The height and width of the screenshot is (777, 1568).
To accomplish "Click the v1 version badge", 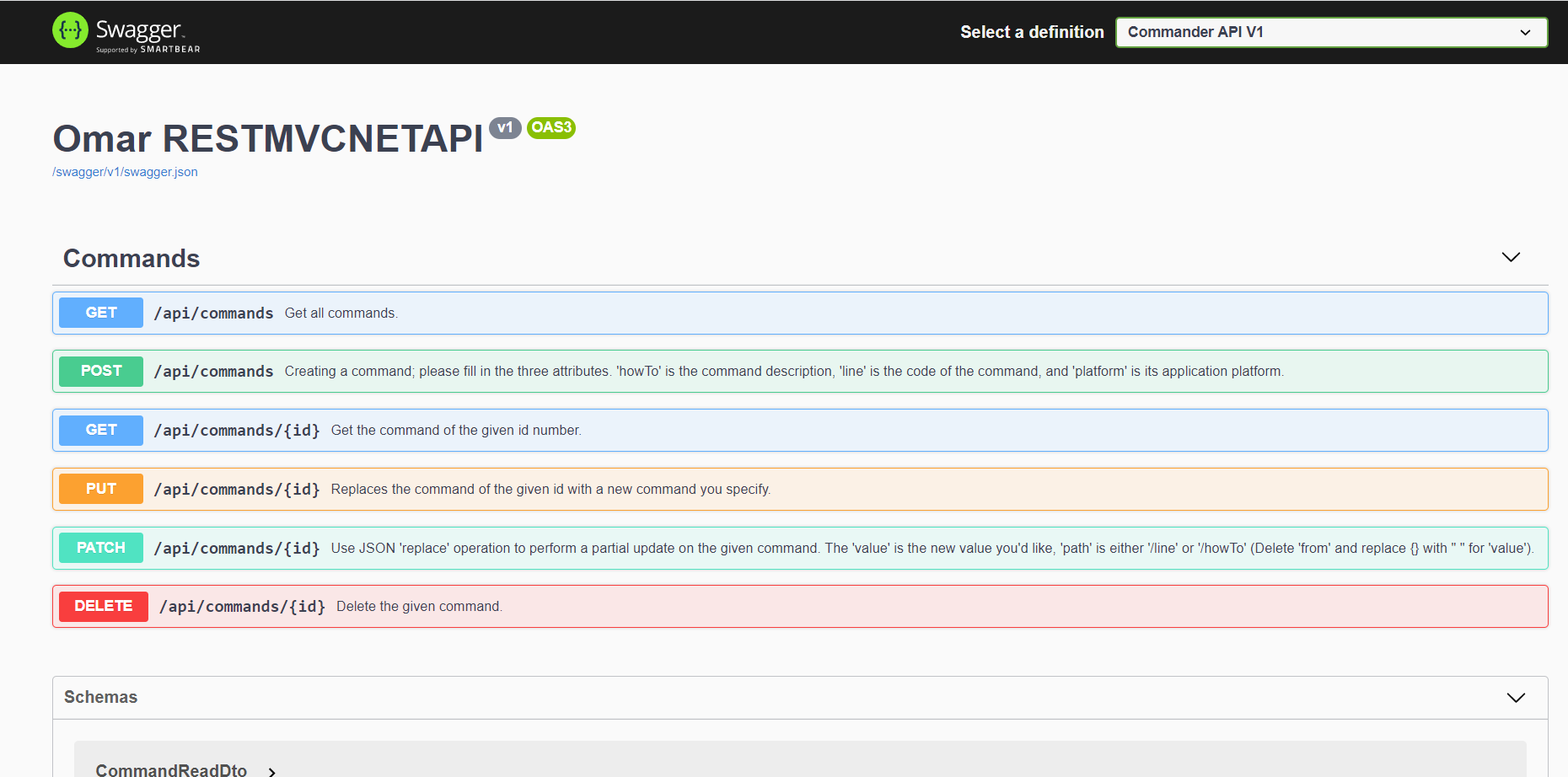I will tap(505, 128).
